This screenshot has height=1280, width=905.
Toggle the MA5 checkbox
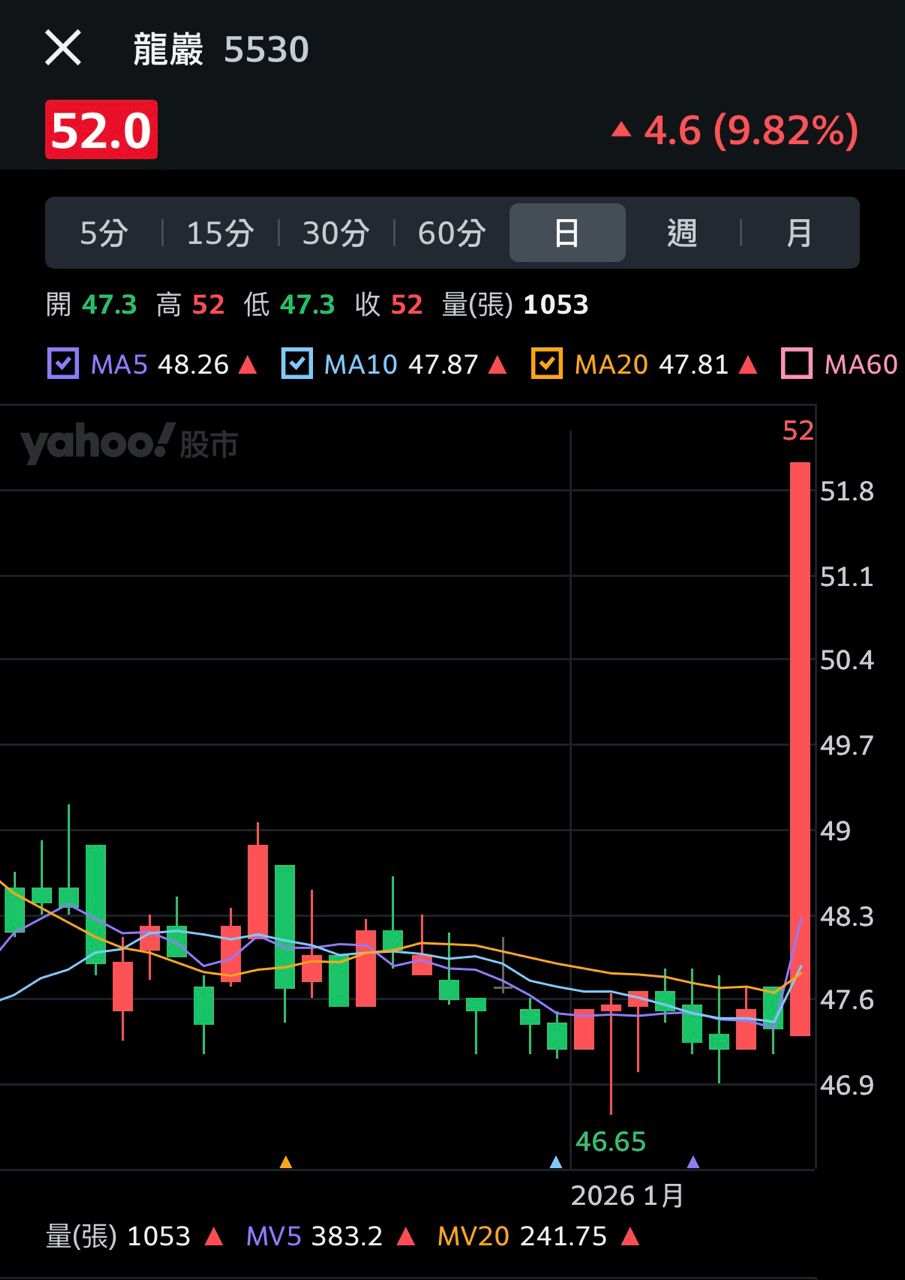tap(63, 364)
